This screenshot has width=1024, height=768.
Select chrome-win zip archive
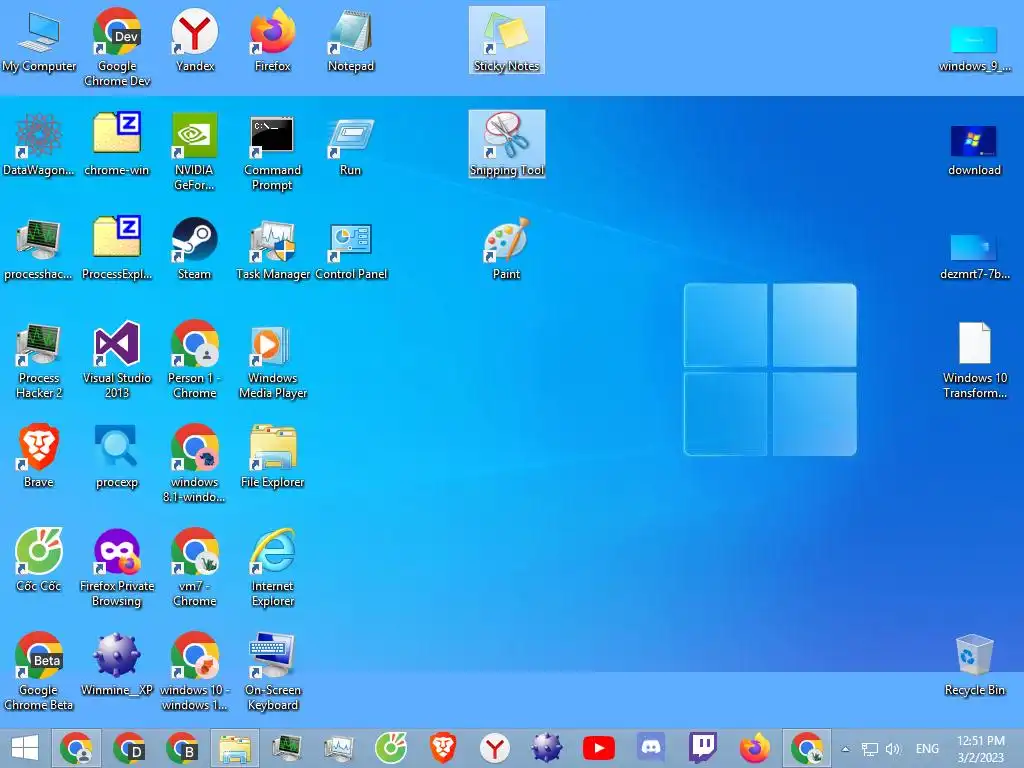[117, 144]
